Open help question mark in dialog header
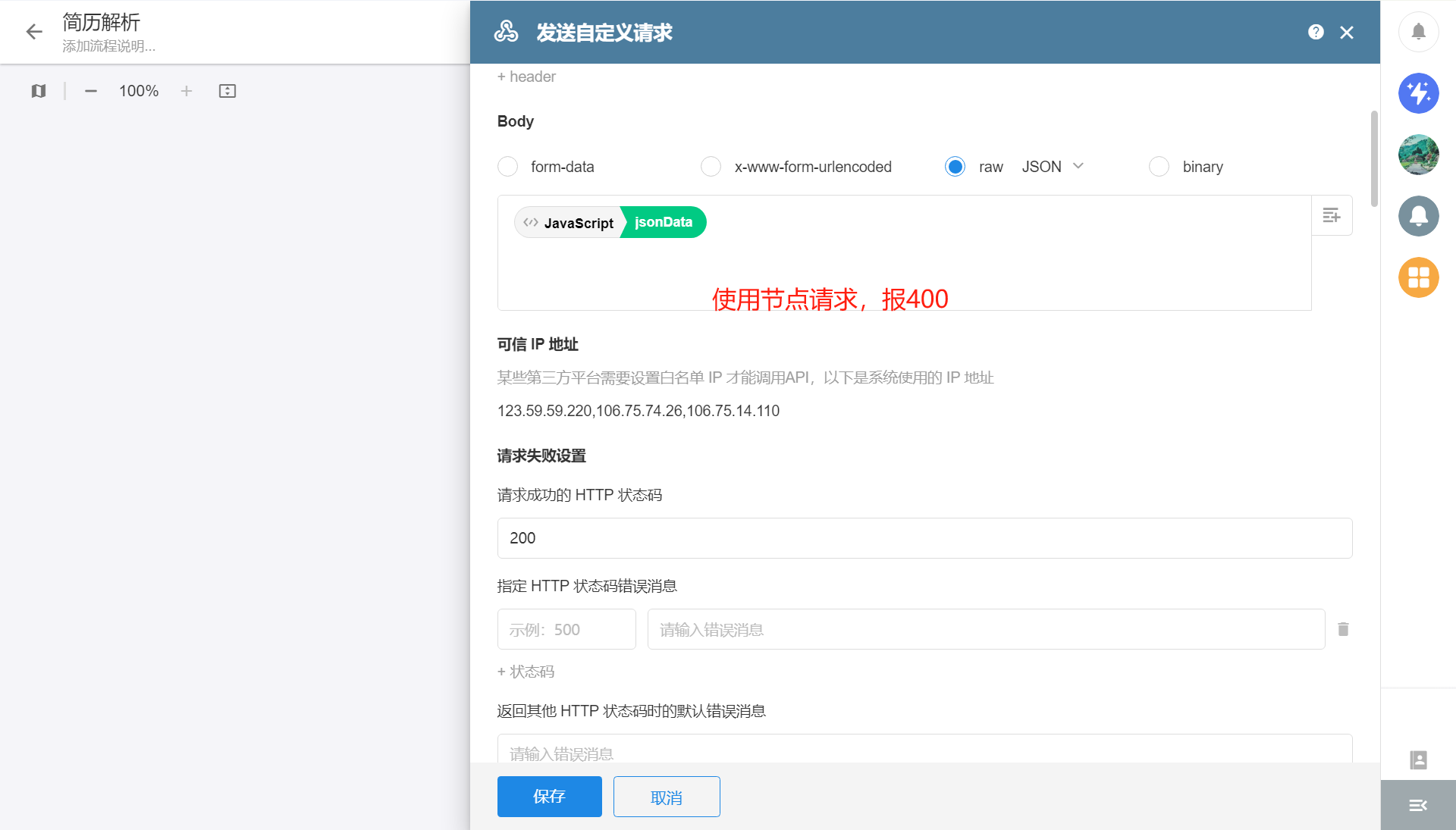Image resolution: width=1456 pixels, height=830 pixels. coord(1316,32)
